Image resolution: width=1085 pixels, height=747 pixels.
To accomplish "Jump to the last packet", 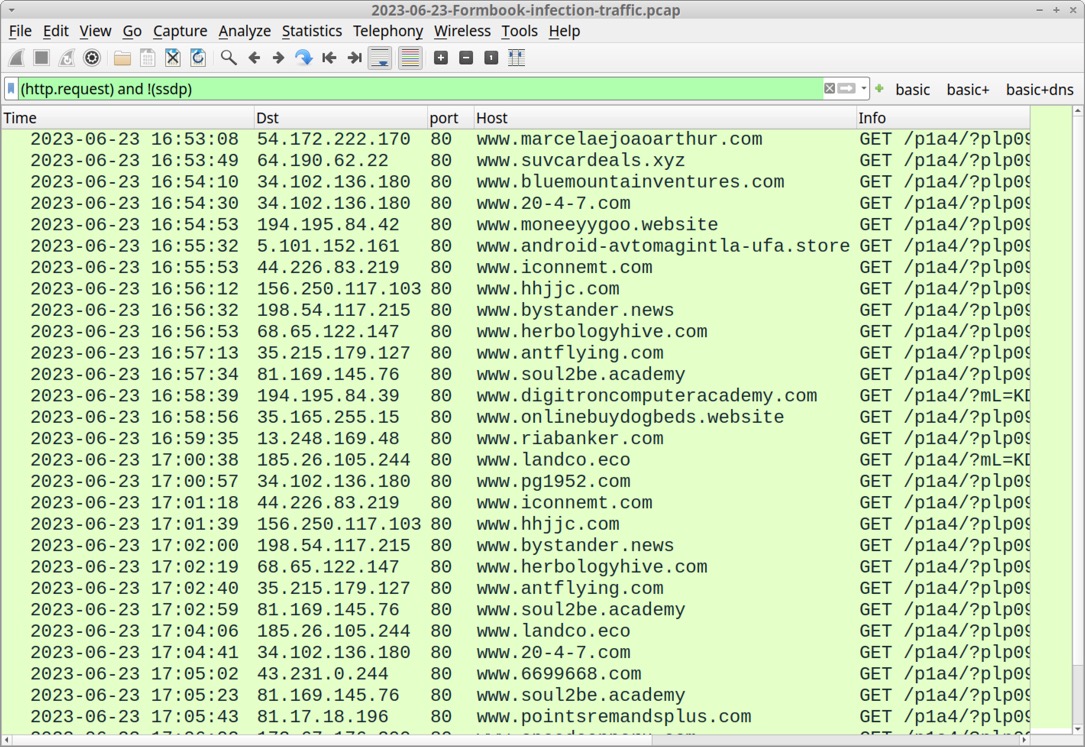I will pyautogui.click(x=354, y=58).
